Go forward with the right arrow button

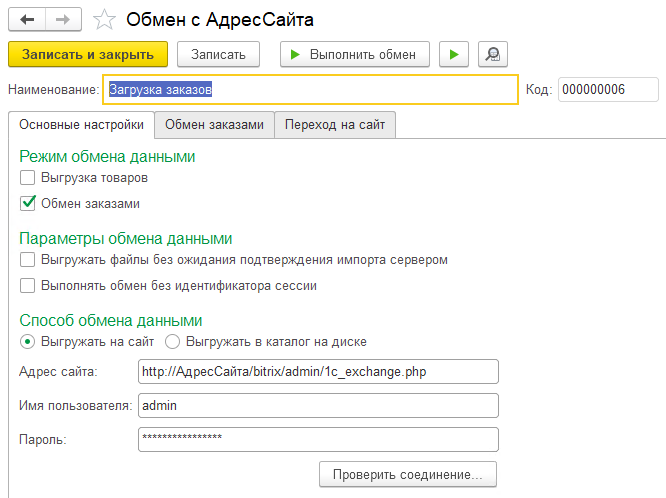pos(63,20)
